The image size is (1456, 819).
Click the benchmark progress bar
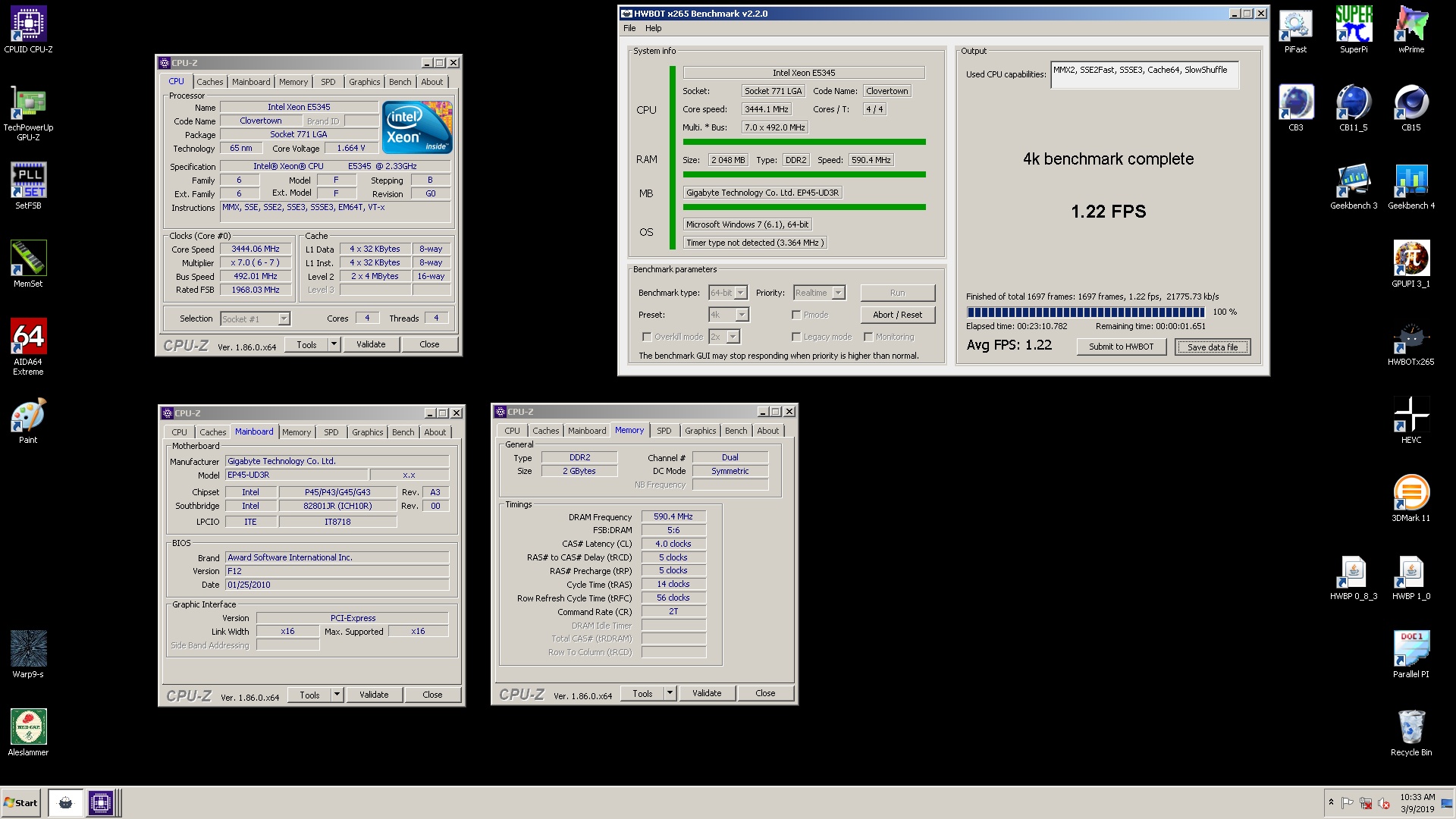pos(1085,312)
